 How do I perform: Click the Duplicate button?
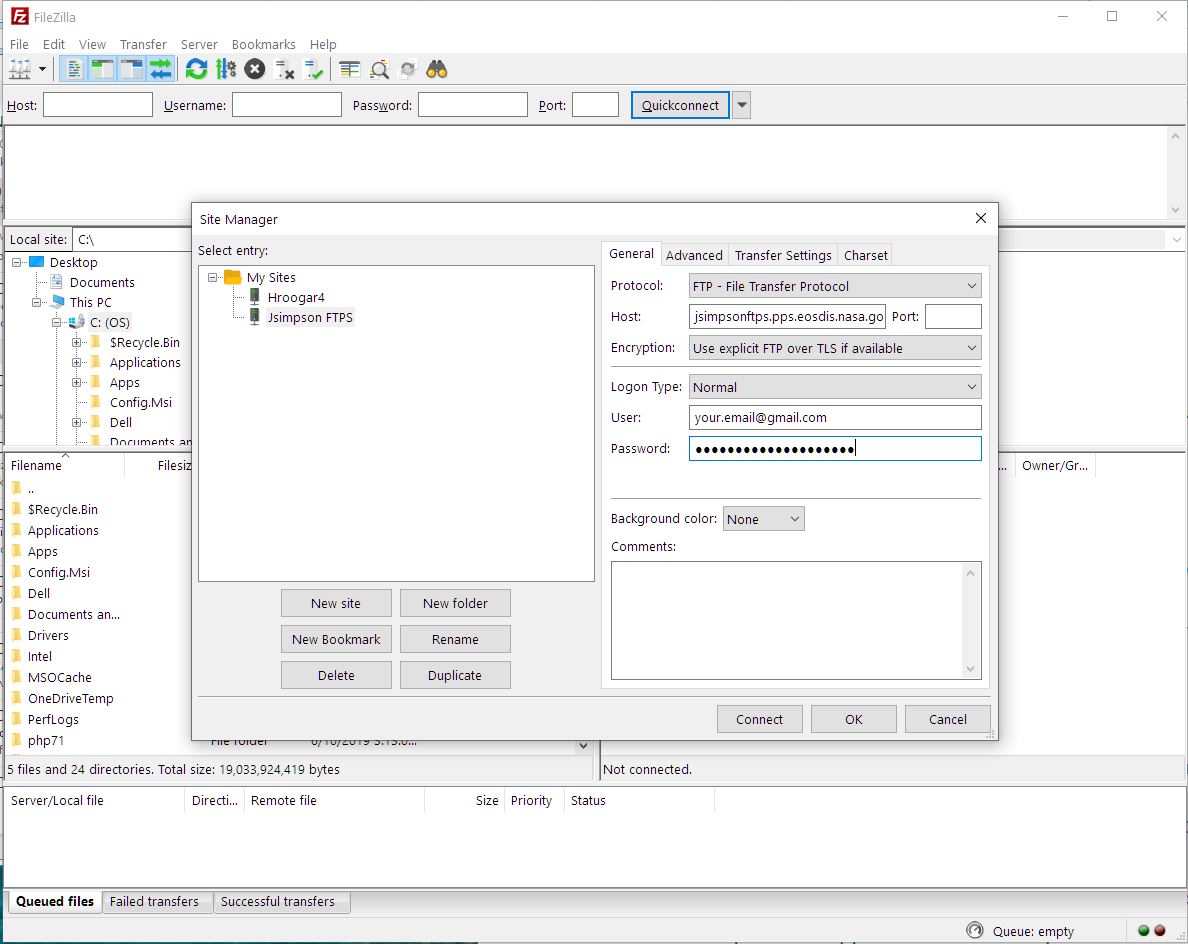(x=455, y=675)
